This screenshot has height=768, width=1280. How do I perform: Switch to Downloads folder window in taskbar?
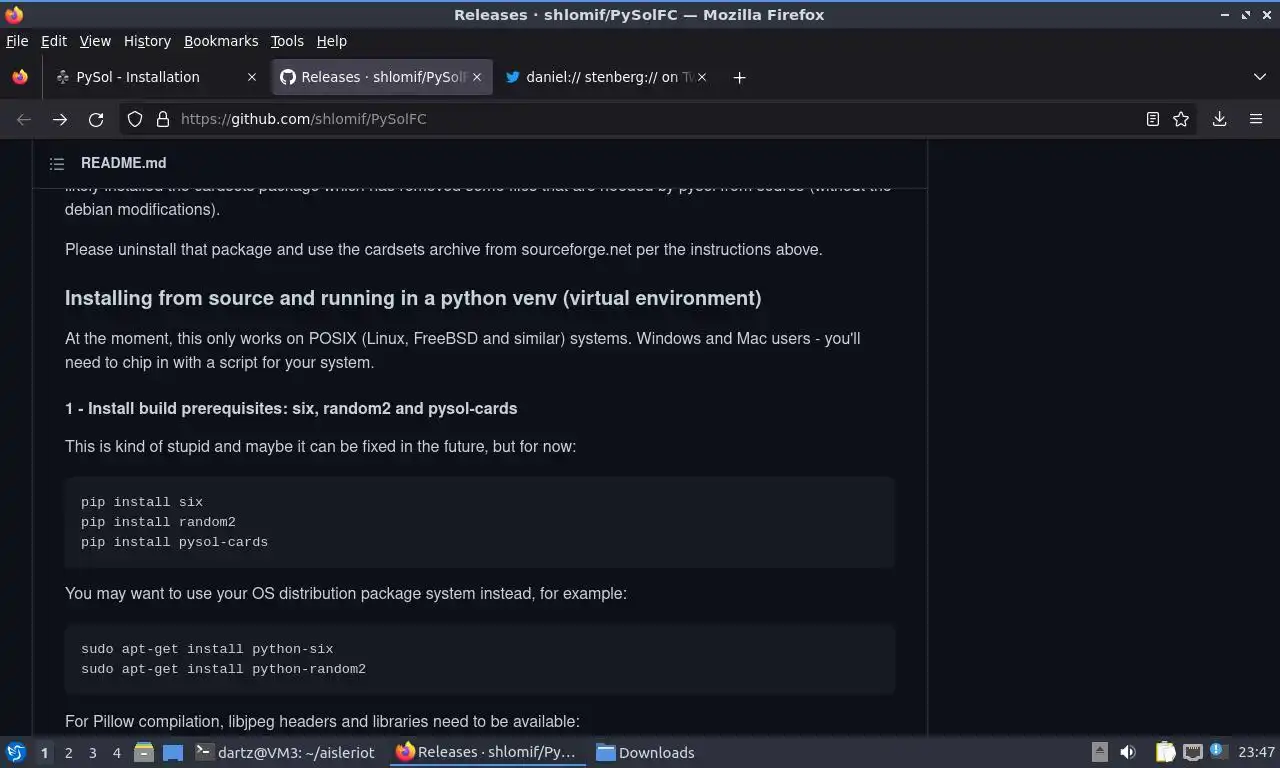click(x=647, y=752)
